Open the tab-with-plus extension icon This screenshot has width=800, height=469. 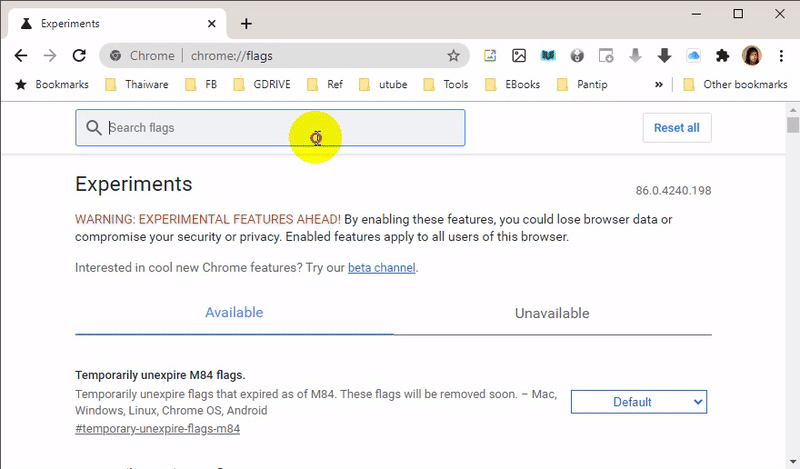tap(606, 56)
